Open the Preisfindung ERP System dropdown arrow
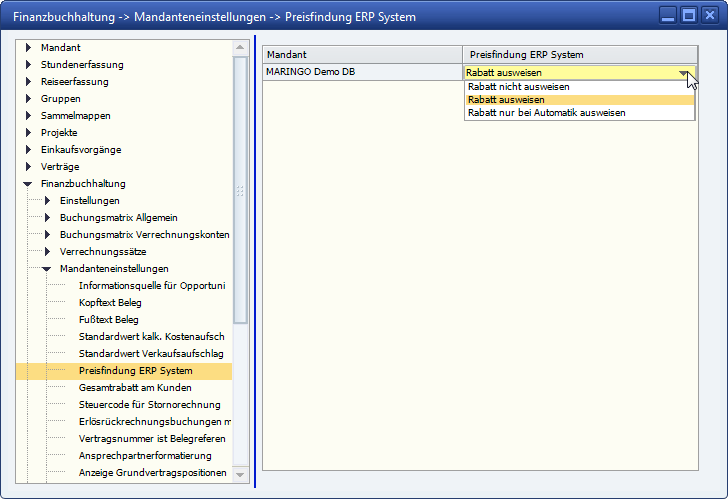This screenshot has width=728, height=499. [x=684, y=73]
